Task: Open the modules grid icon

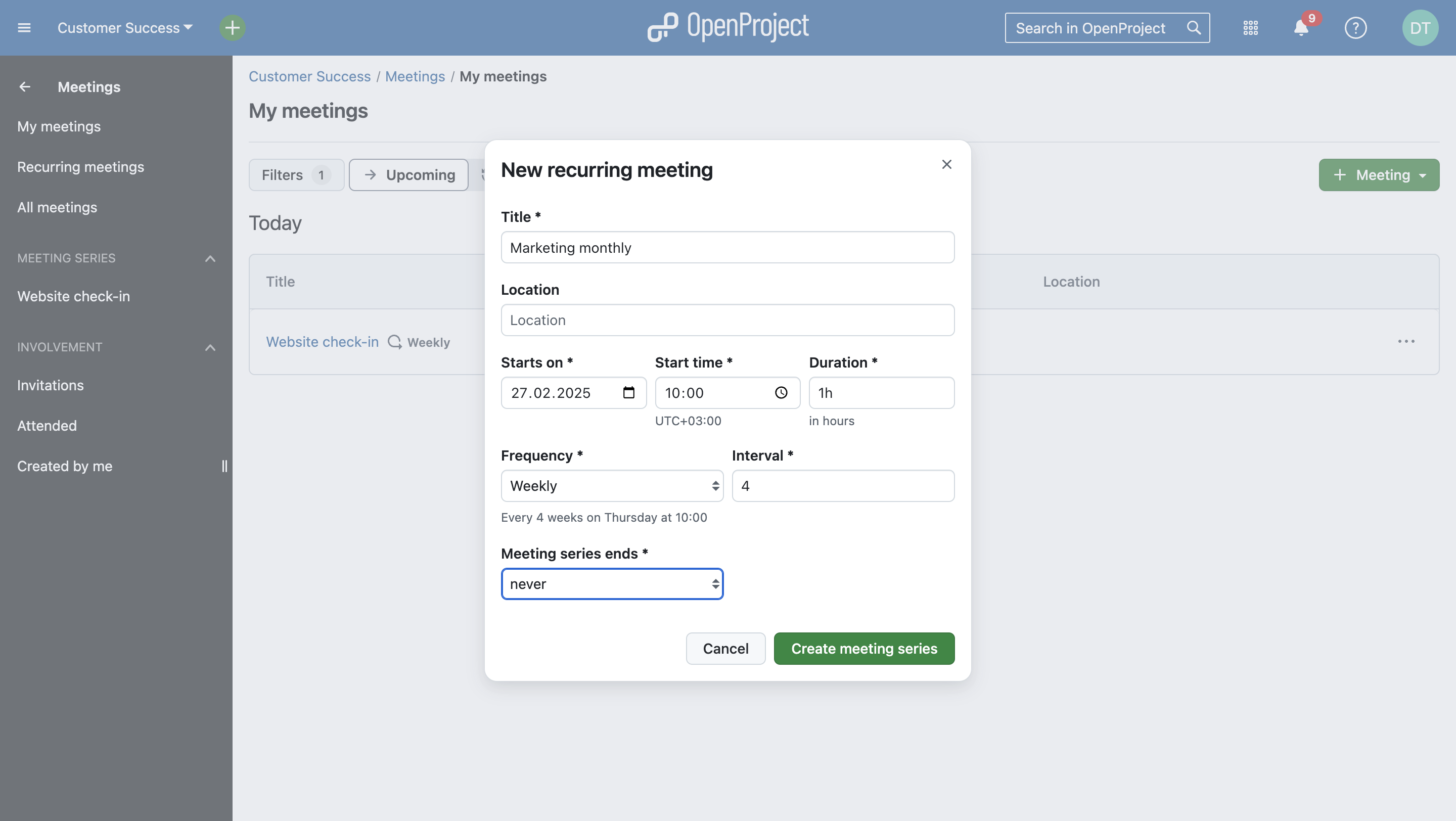Action: pyautogui.click(x=1251, y=28)
